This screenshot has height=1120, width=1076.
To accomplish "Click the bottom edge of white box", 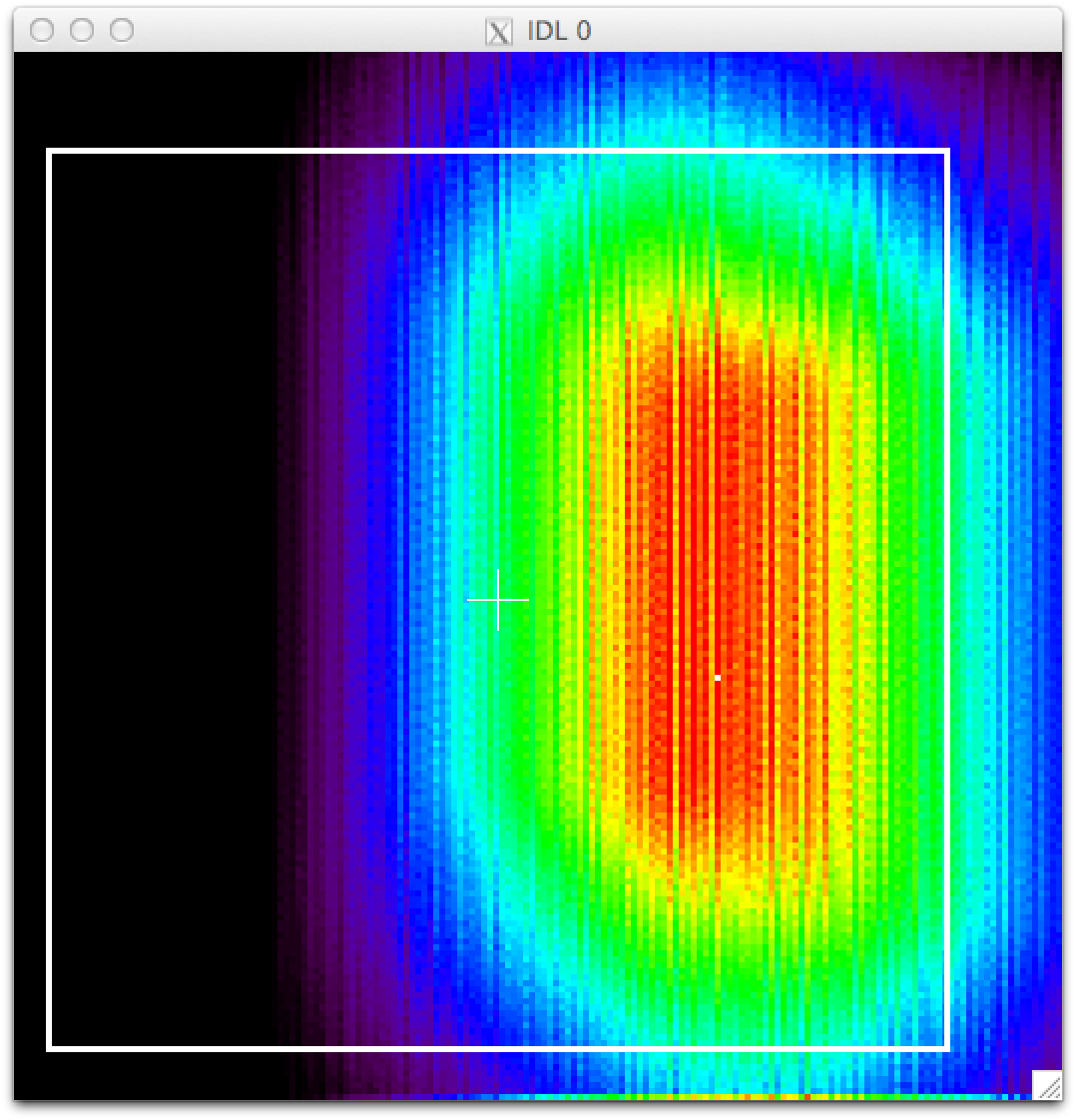I will pos(499,1048).
